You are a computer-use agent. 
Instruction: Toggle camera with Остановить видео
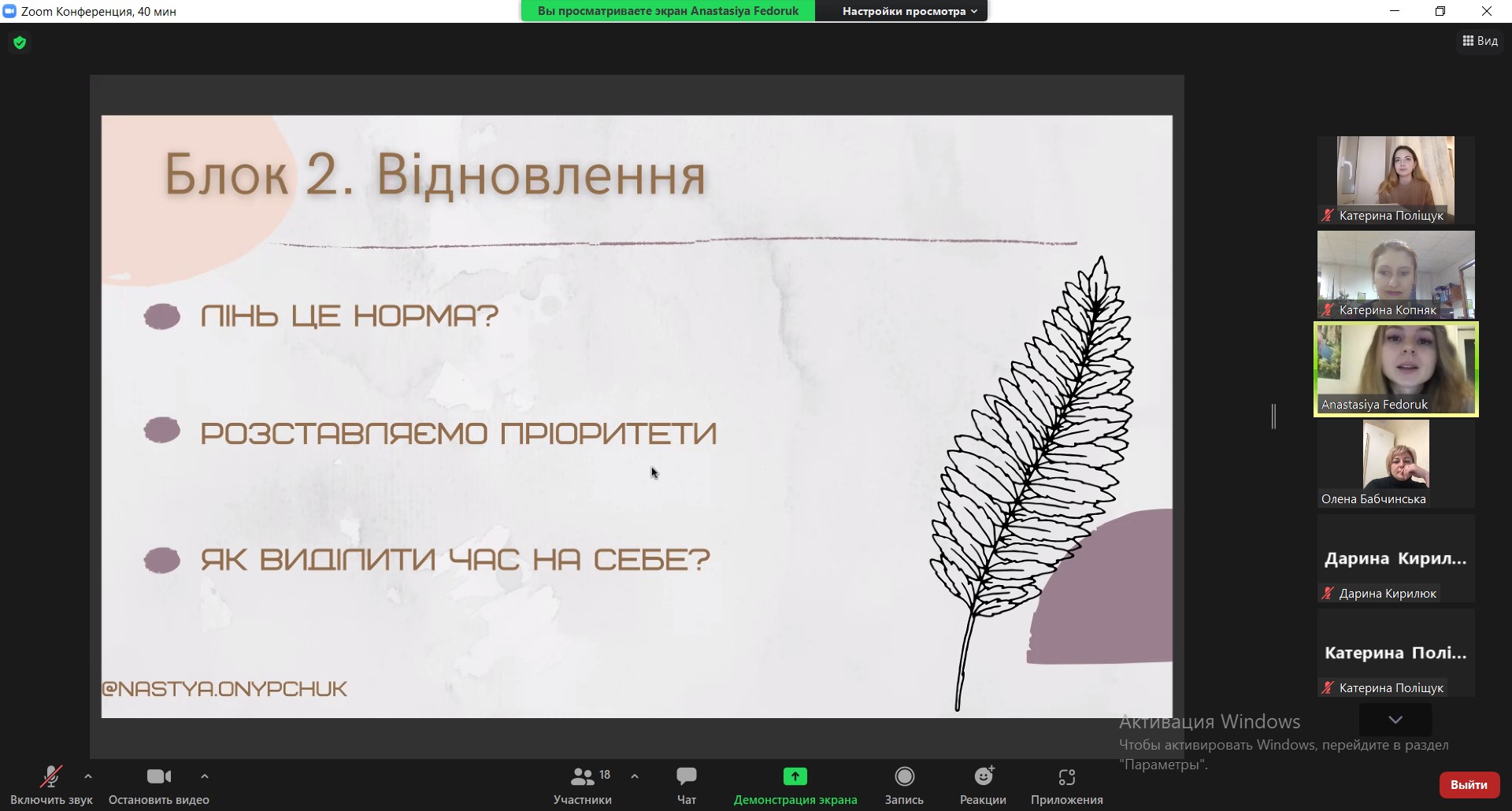click(x=159, y=786)
